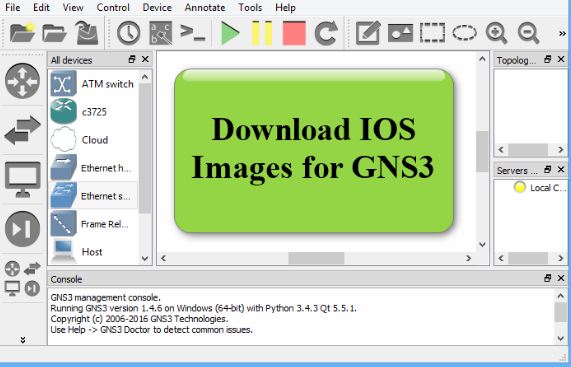Viewport: 571px width, 367px height.
Task: Open the View menu
Action: tap(73, 7)
